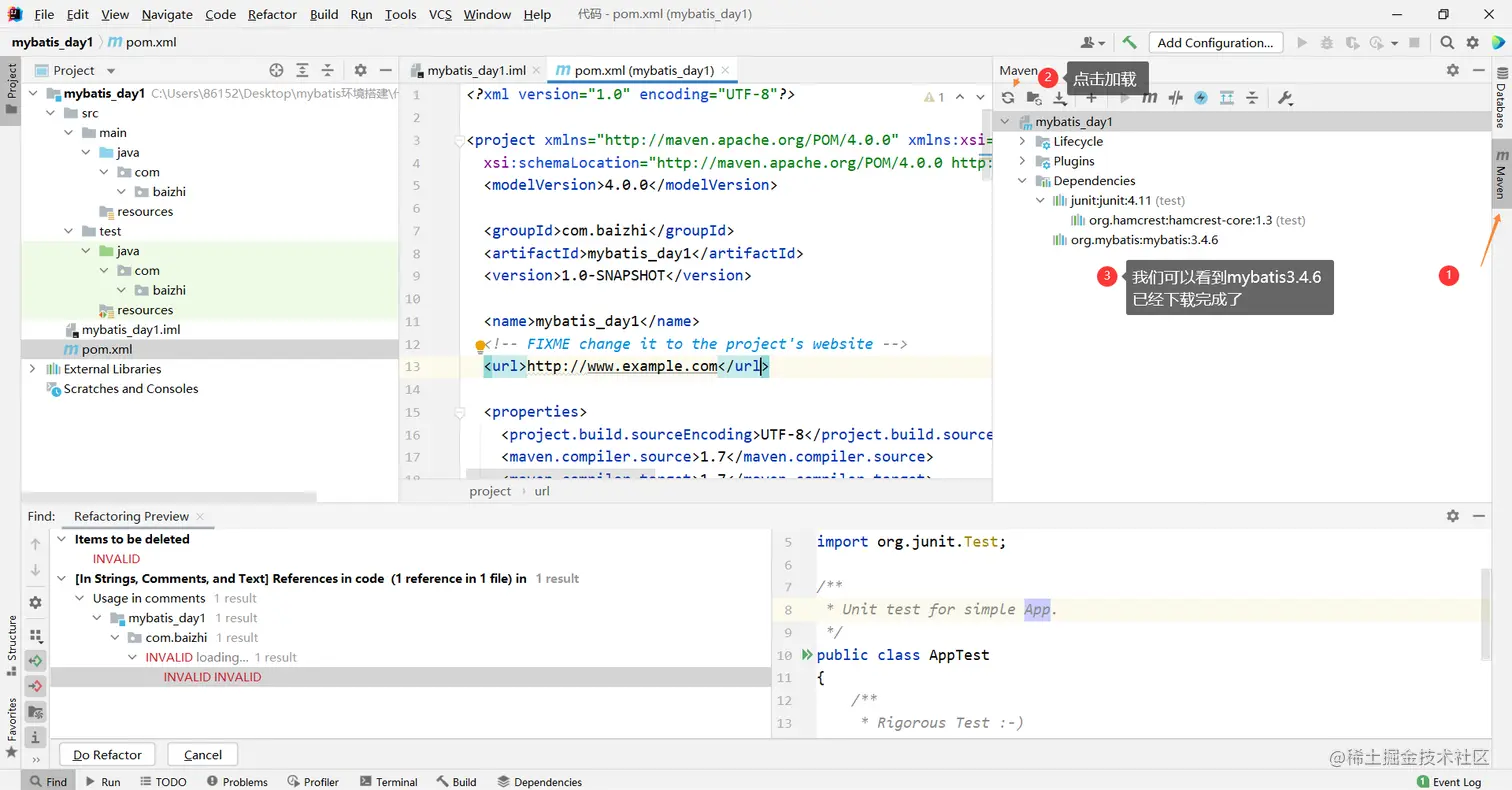Go to previous occurrence arrow in Find
Image resolution: width=1512 pixels, height=790 pixels.
[35, 544]
